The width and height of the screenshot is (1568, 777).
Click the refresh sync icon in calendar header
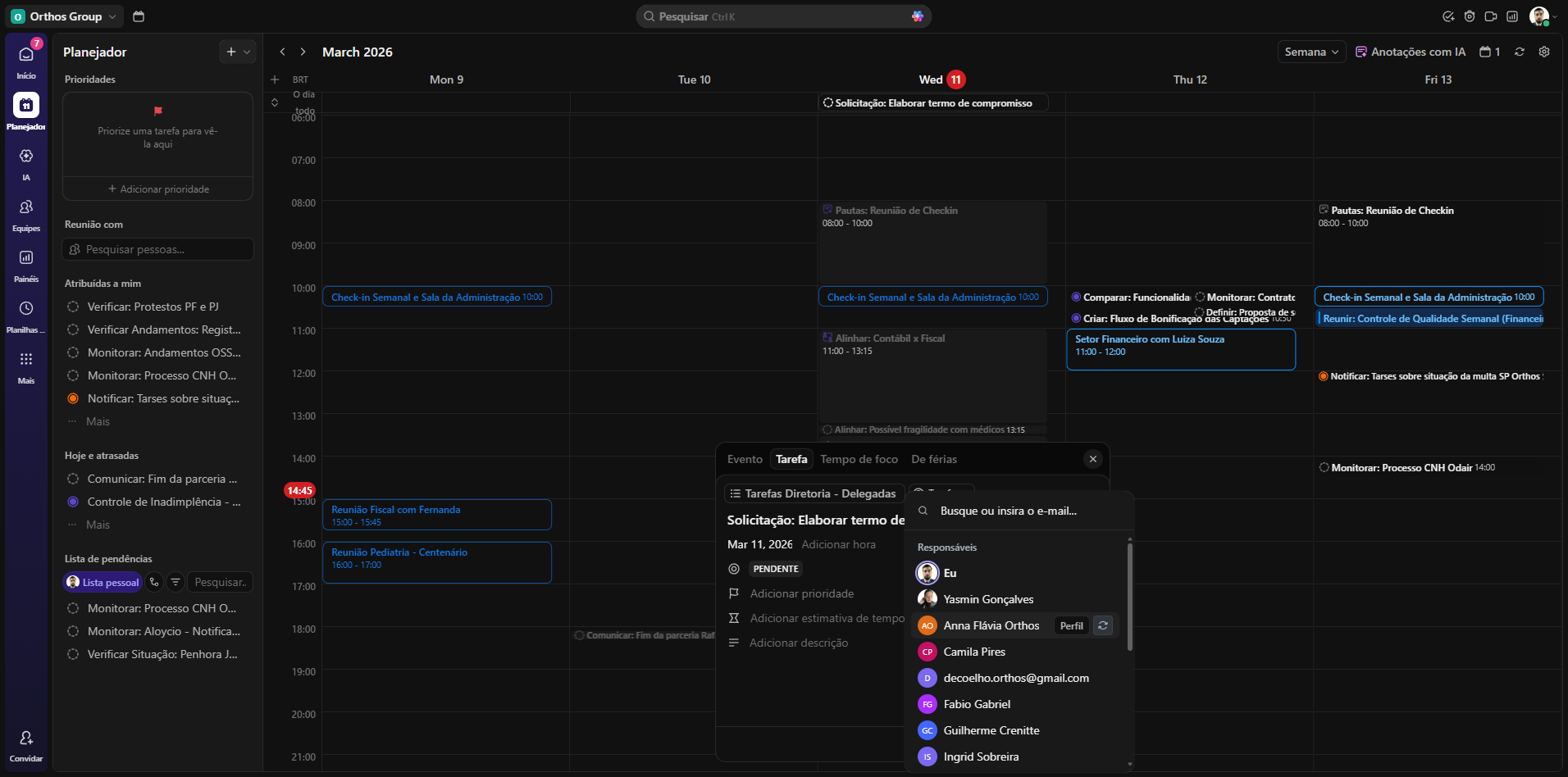click(x=1520, y=52)
